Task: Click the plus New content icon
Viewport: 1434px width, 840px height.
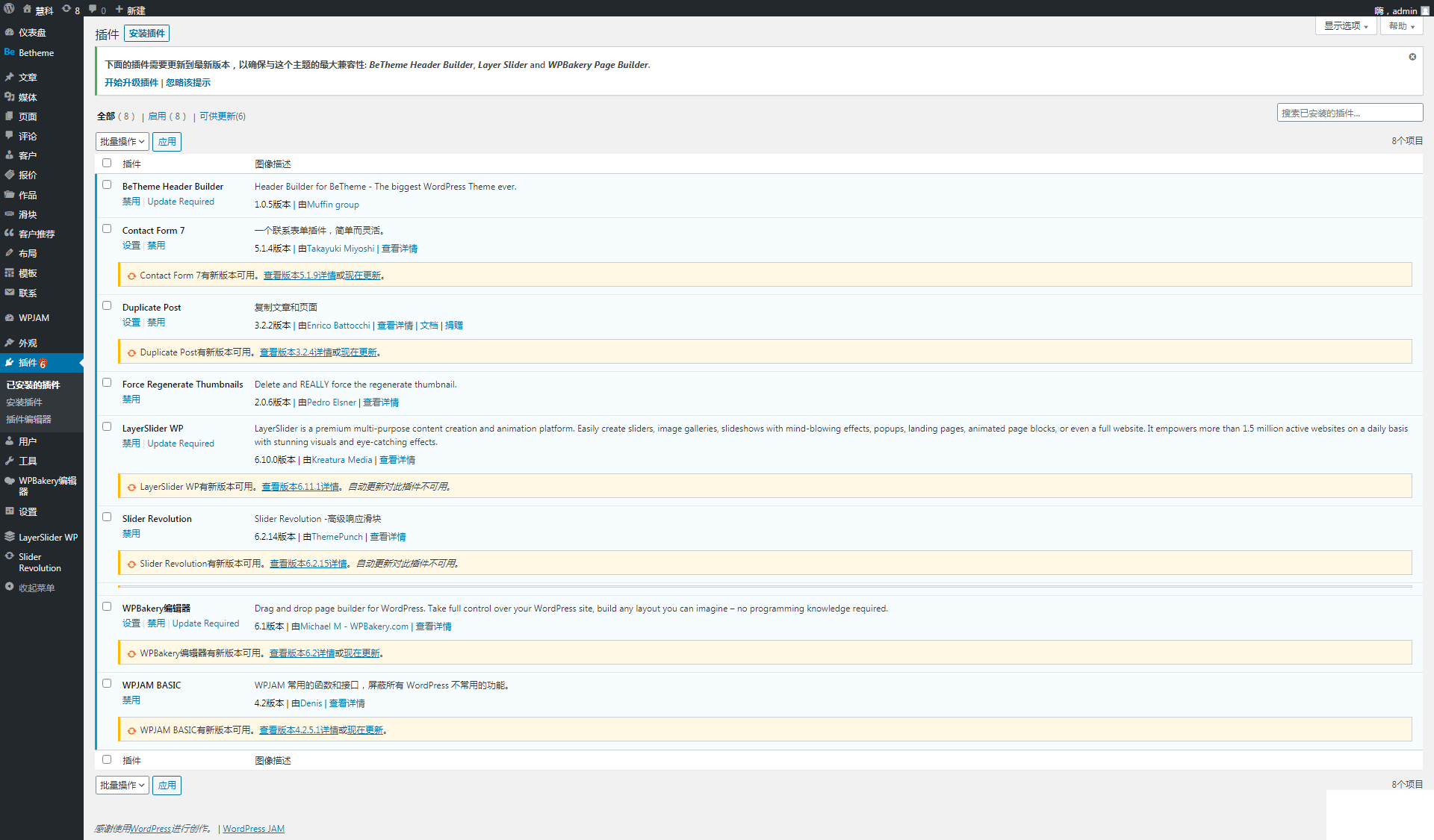Action: (x=119, y=10)
